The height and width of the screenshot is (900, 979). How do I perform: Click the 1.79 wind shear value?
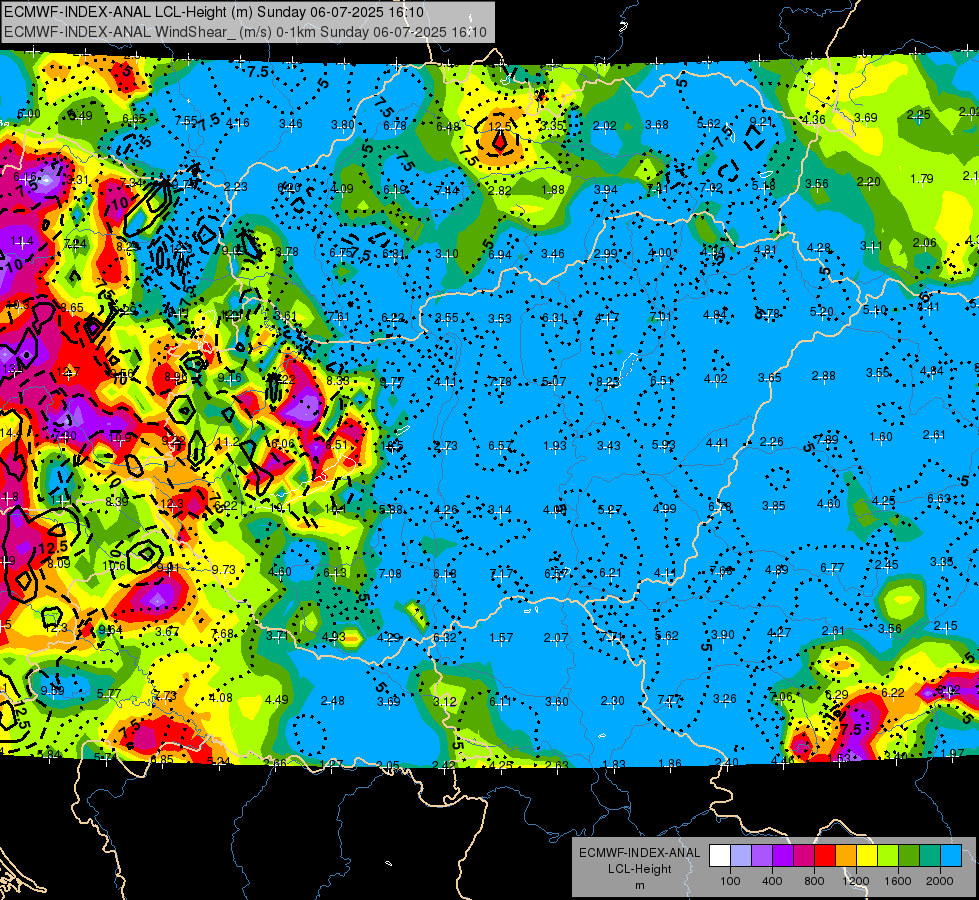click(x=922, y=179)
